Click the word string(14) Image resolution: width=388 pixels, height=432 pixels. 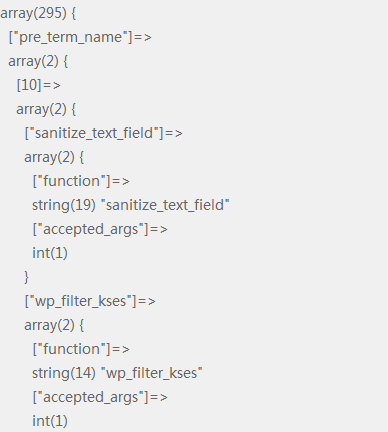pyautogui.click(x=64, y=373)
